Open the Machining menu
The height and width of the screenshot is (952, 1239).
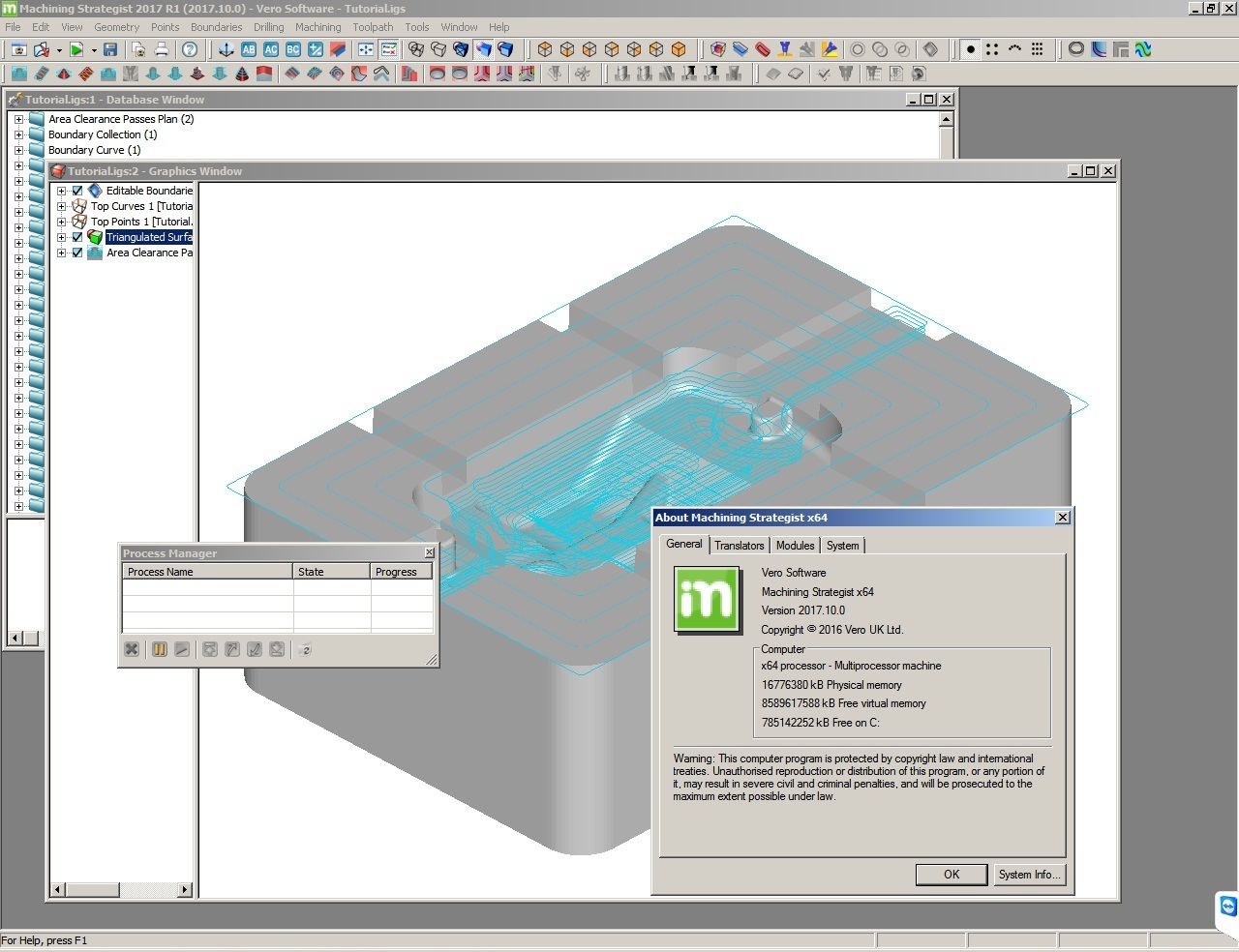tap(317, 27)
